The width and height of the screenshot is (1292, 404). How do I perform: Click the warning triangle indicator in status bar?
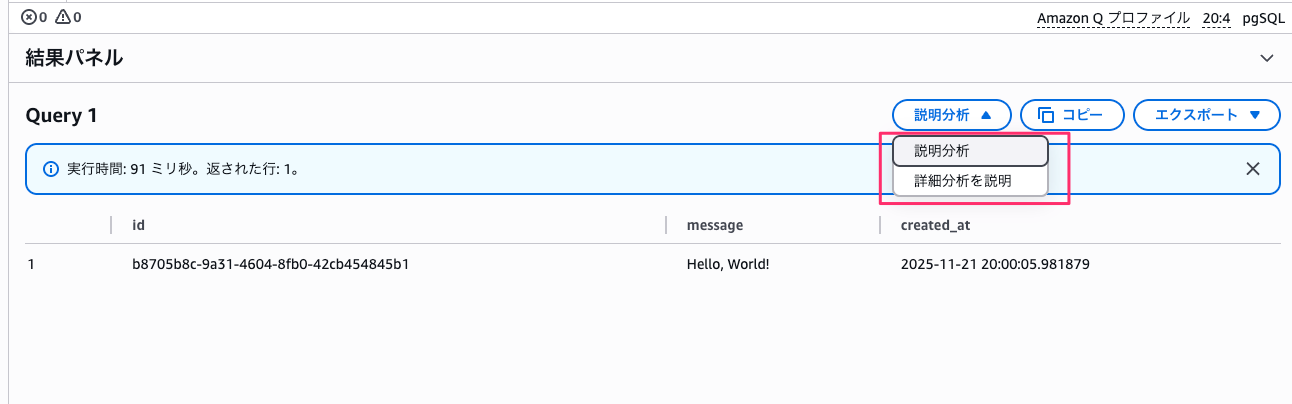pos(64,17)
